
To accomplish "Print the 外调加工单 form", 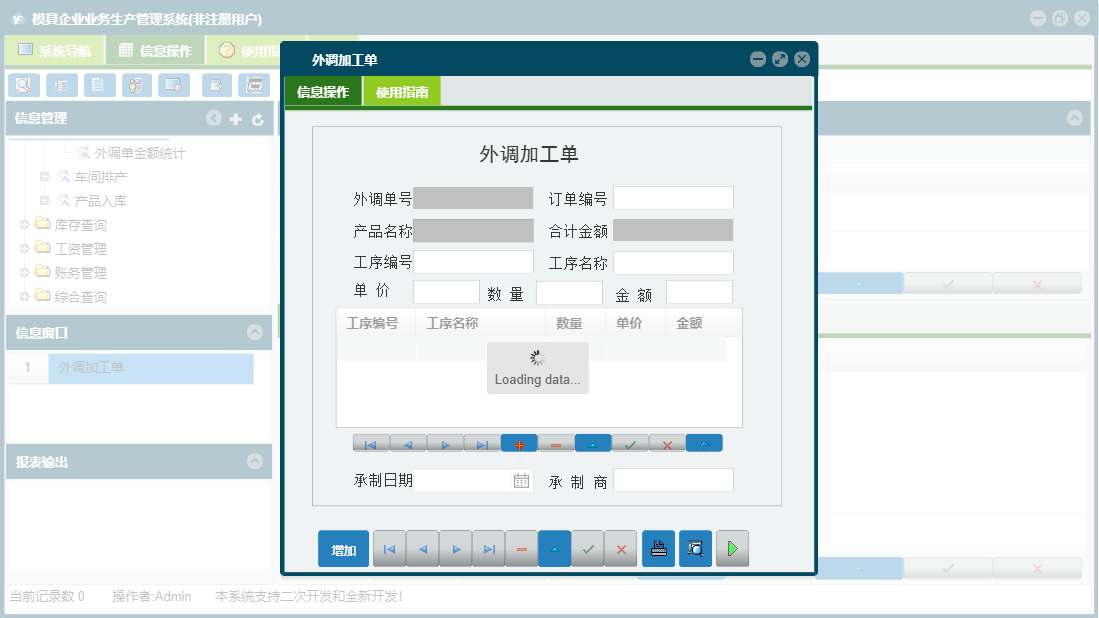I will coord(659,549).
